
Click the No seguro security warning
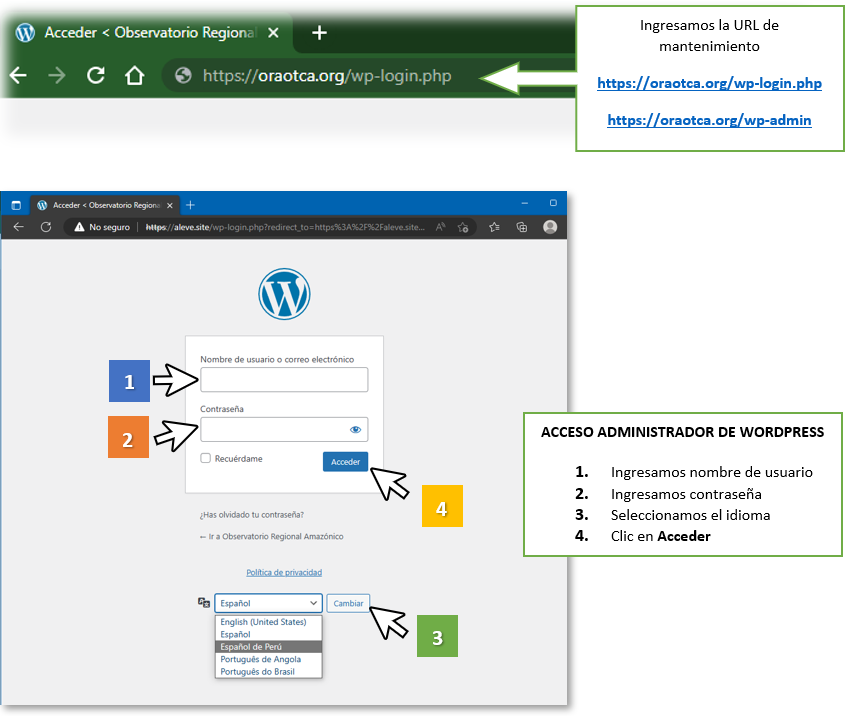[x=102, y=227]
